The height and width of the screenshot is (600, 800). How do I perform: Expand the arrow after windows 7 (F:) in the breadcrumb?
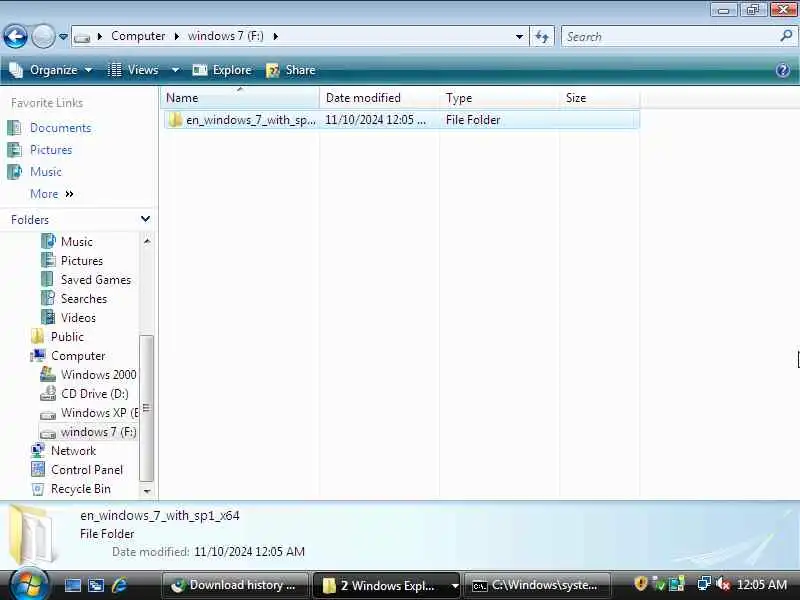click(276, 37)
